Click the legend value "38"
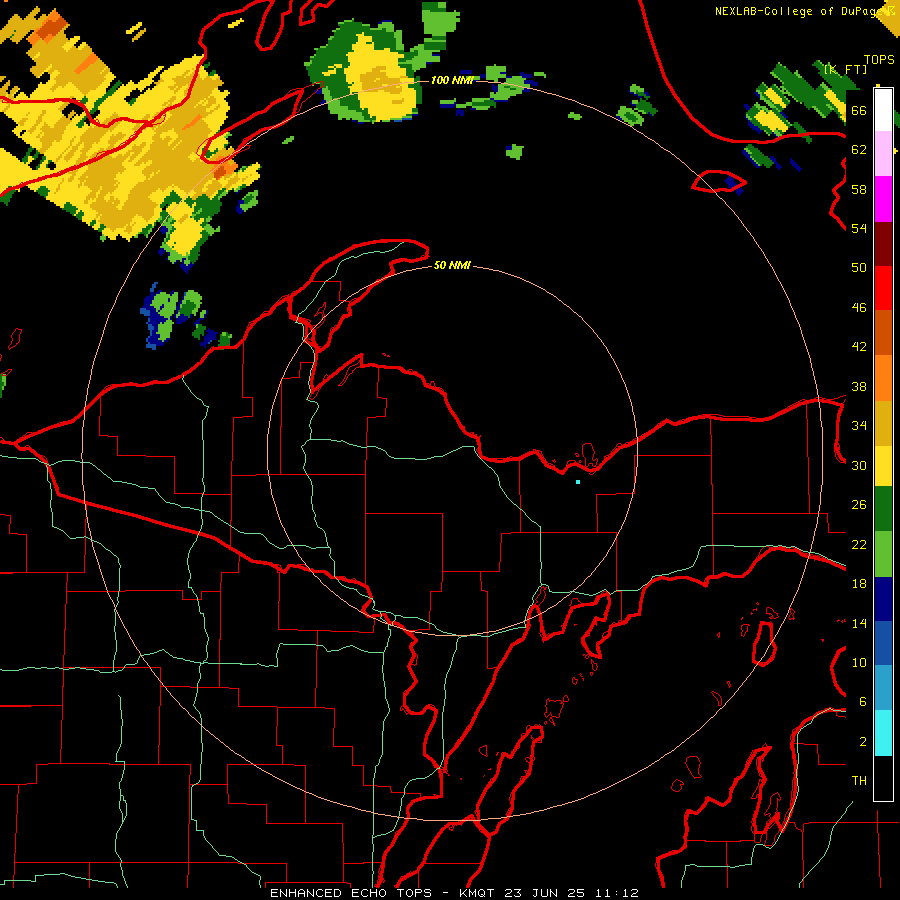Image resolution: width=900 pixels, height=900 pixels. click(x=859, y=386)
